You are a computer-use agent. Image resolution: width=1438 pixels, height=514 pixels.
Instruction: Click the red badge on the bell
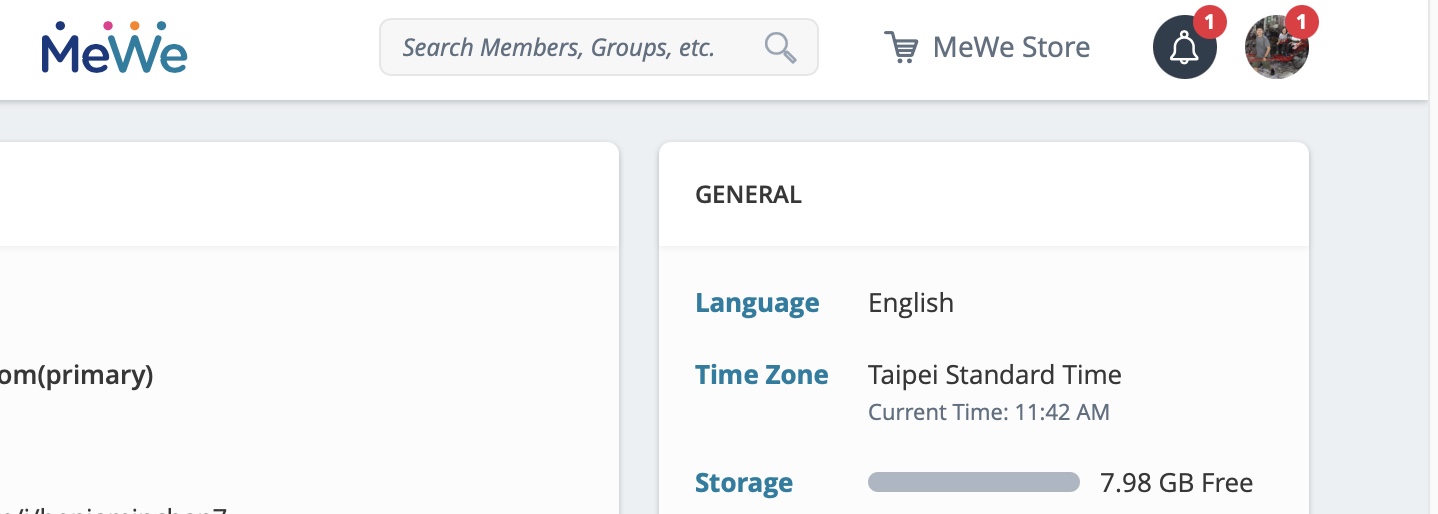point(1209,21)
